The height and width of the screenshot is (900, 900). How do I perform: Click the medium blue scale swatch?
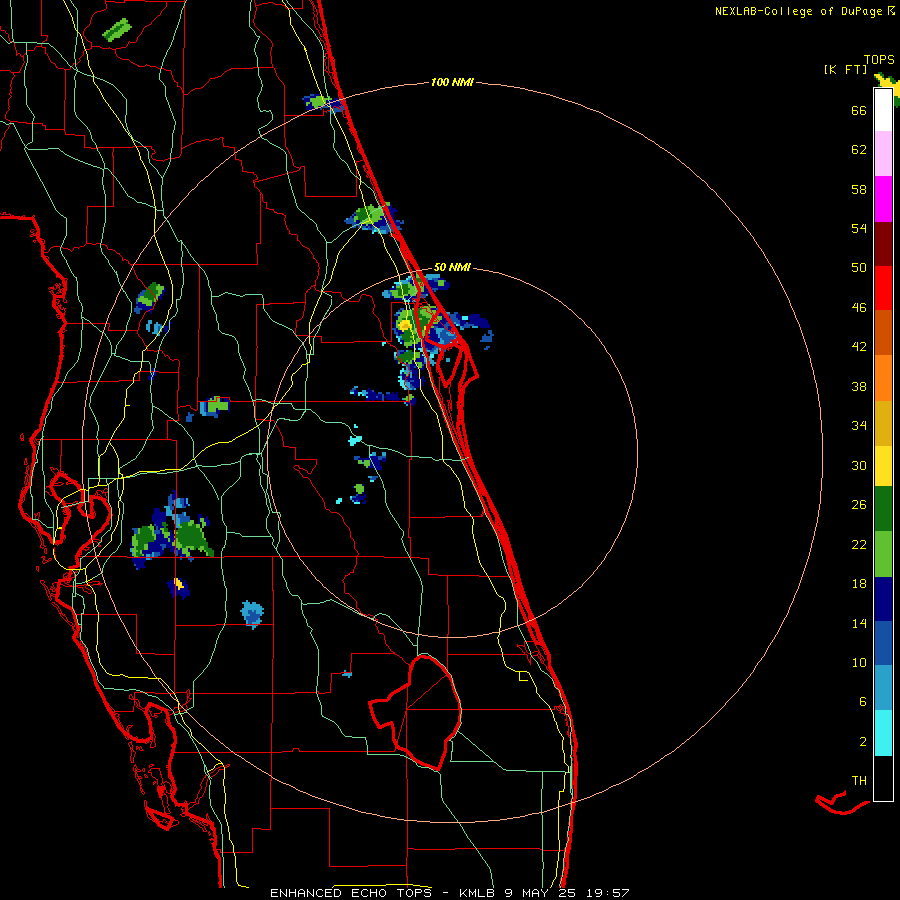(x=883, y=643)
